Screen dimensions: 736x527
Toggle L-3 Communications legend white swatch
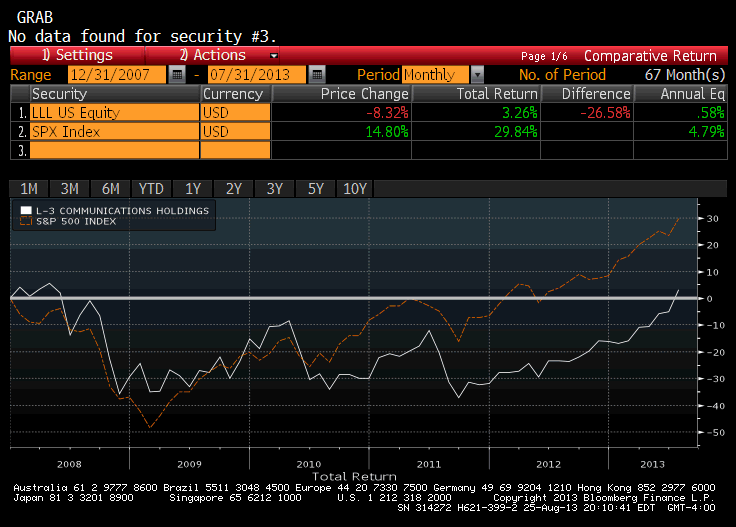tap(26, 211)
